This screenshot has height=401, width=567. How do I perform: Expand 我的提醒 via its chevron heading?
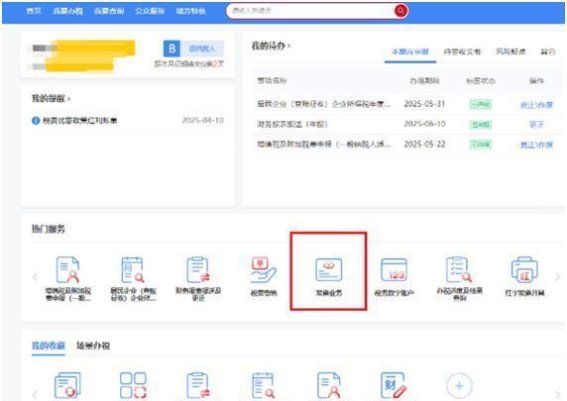point(51,98)
